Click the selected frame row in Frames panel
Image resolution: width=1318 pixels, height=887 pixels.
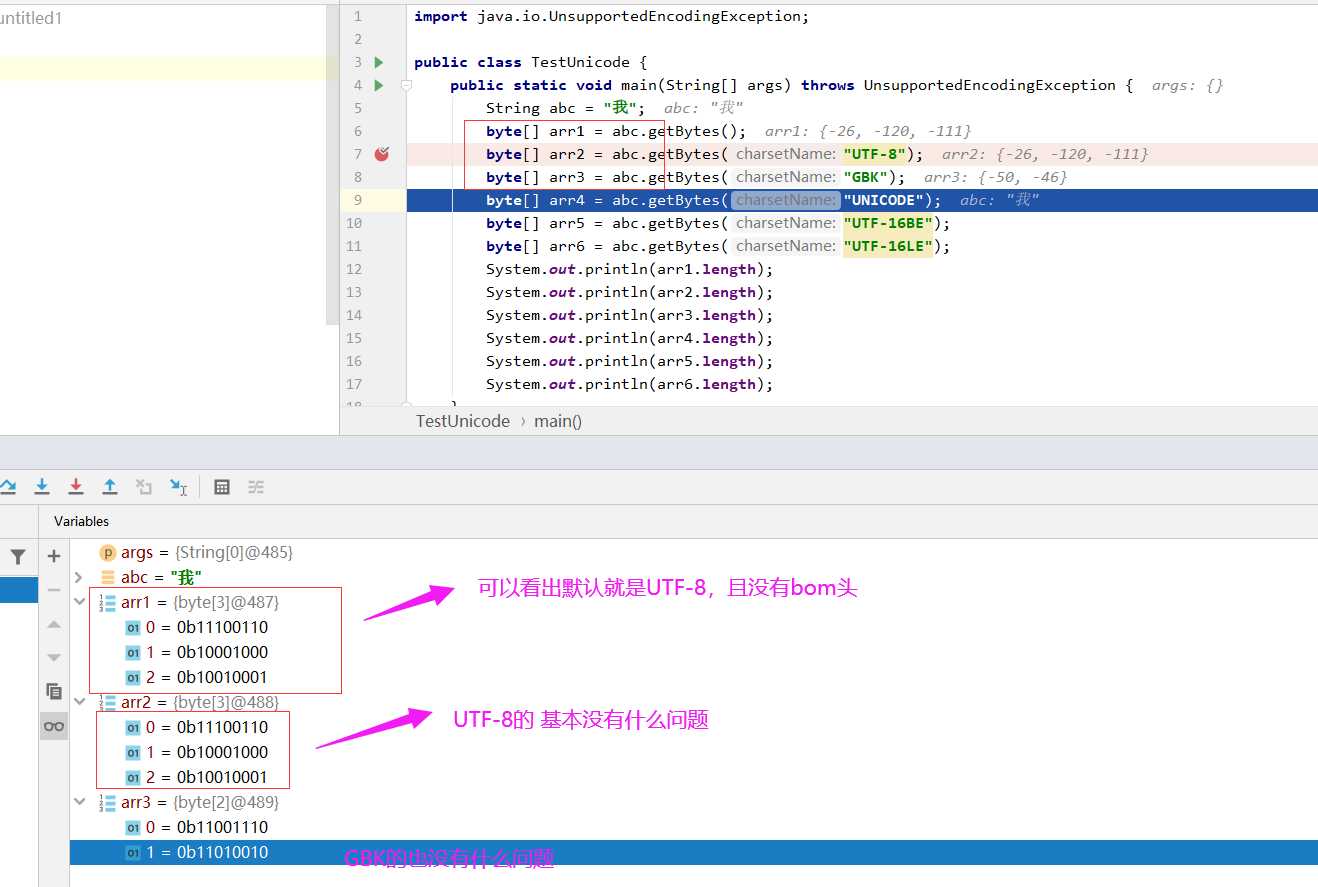[x=18, y=590]
